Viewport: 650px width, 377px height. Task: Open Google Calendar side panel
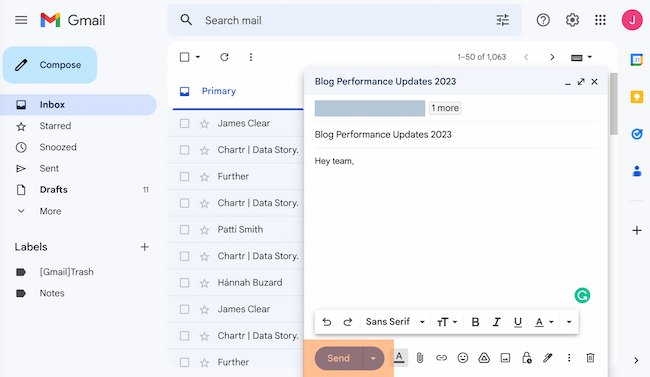[x=636, y=60]
